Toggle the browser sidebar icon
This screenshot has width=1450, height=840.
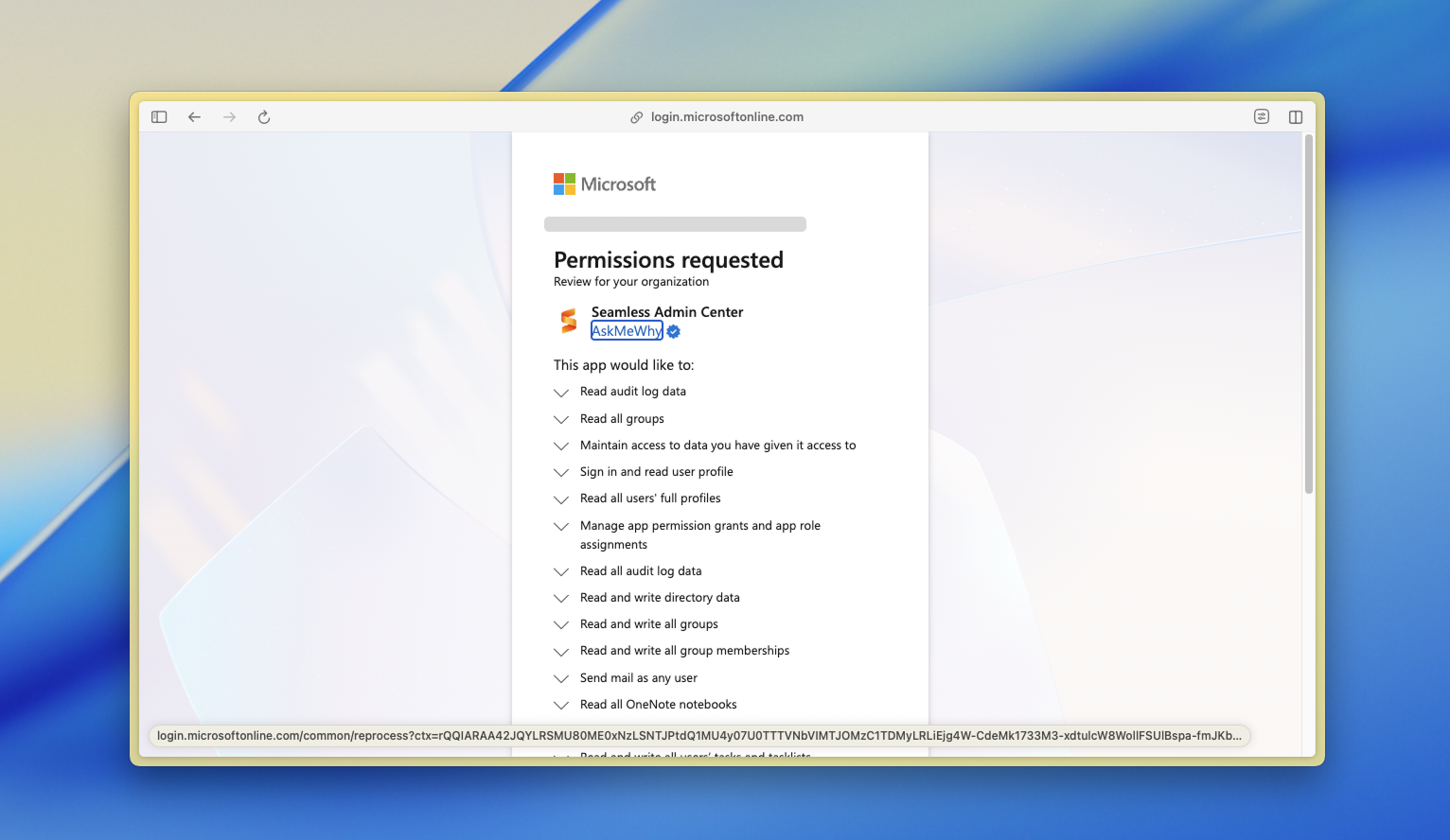coord(159,117)
